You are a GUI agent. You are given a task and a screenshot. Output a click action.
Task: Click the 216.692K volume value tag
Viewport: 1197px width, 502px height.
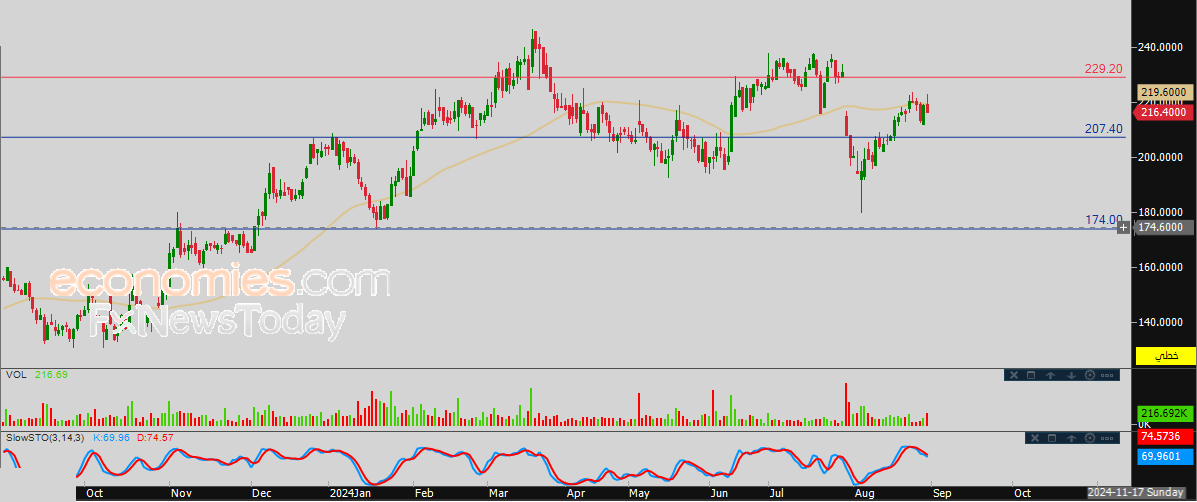[1164, 413]
